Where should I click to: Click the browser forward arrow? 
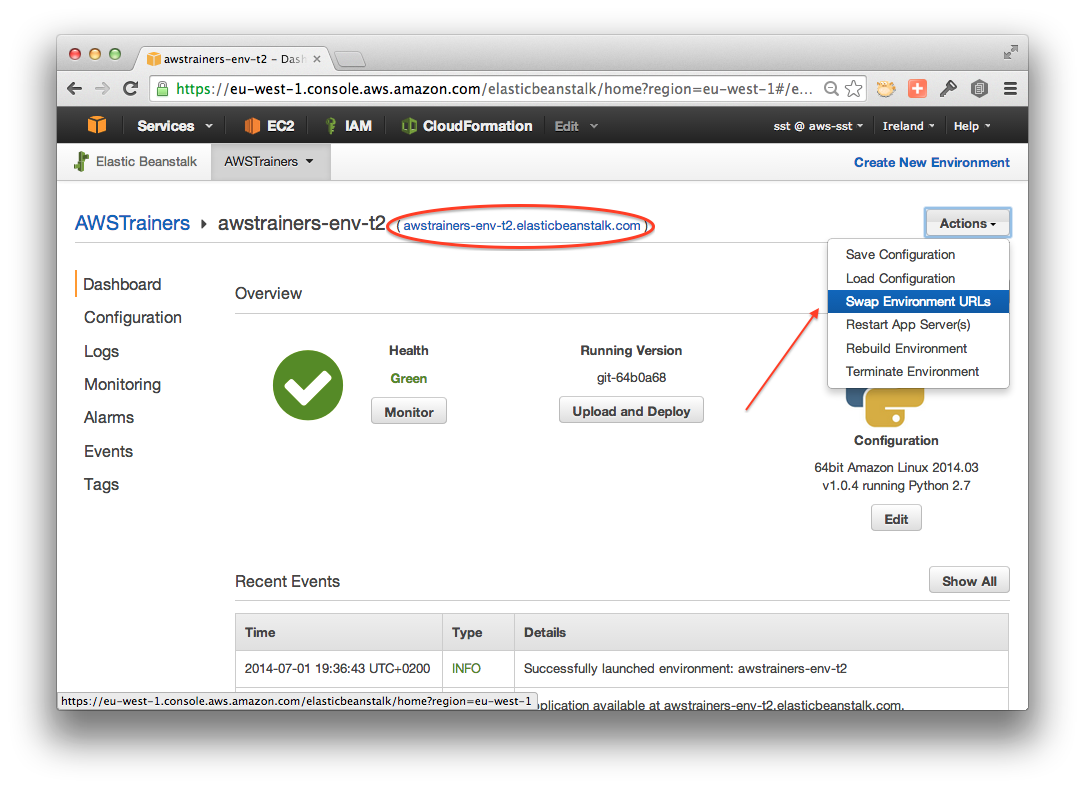[x=102, y=89]
